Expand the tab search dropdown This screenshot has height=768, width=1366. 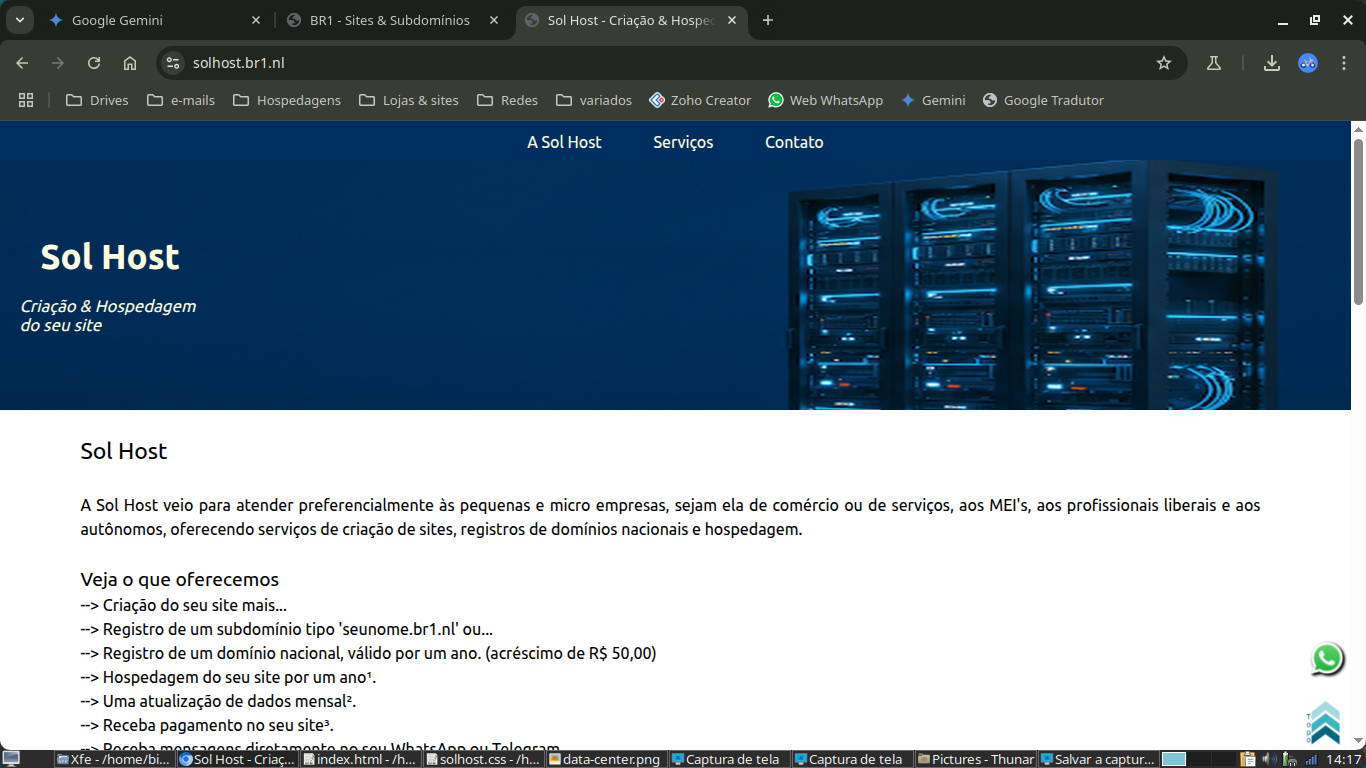[19, 20]
